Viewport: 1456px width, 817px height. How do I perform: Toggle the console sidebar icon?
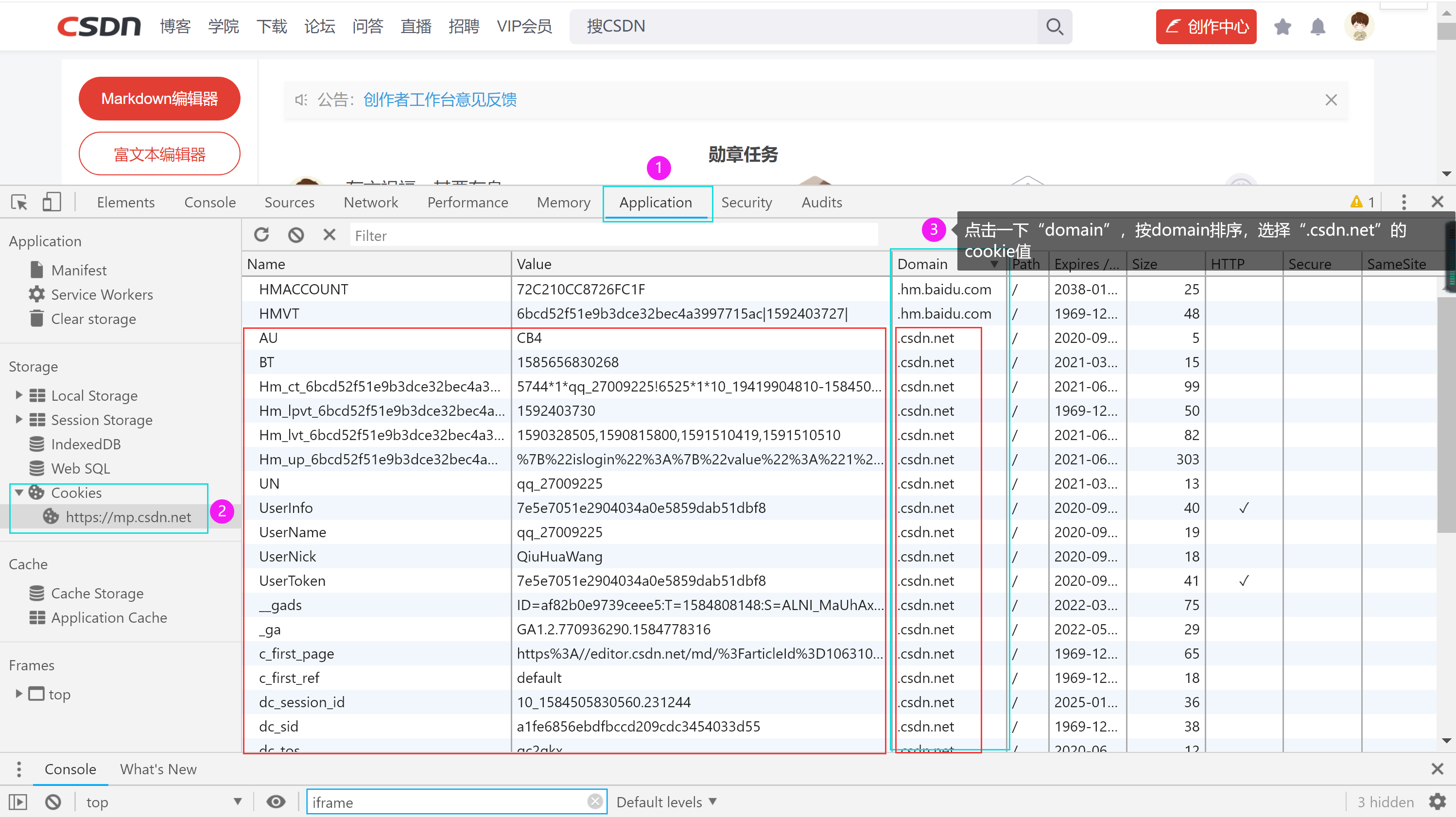coord(18,802)
